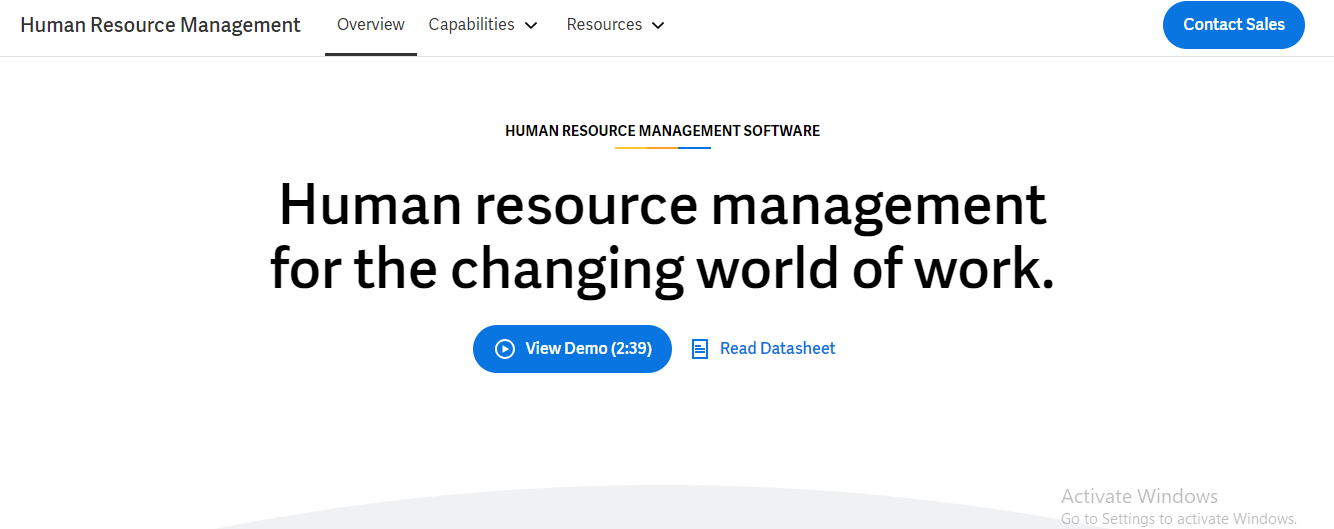
Task: Click the 2:39 demo duration text
Action: pyautogui.click(x=632, y=348)
